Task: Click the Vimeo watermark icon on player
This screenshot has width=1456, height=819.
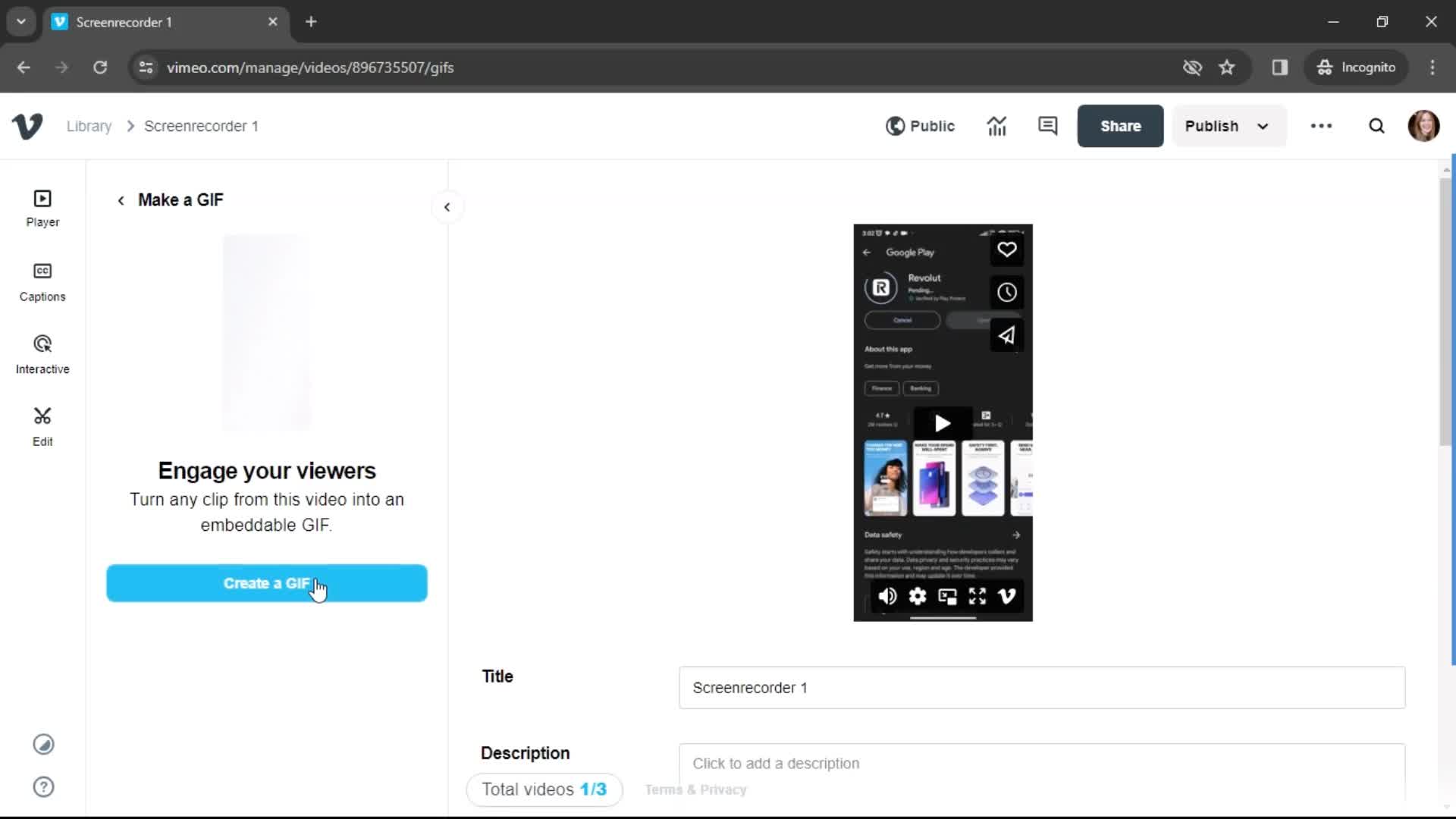Action: pyautogui.click(x=1006, y=596)
